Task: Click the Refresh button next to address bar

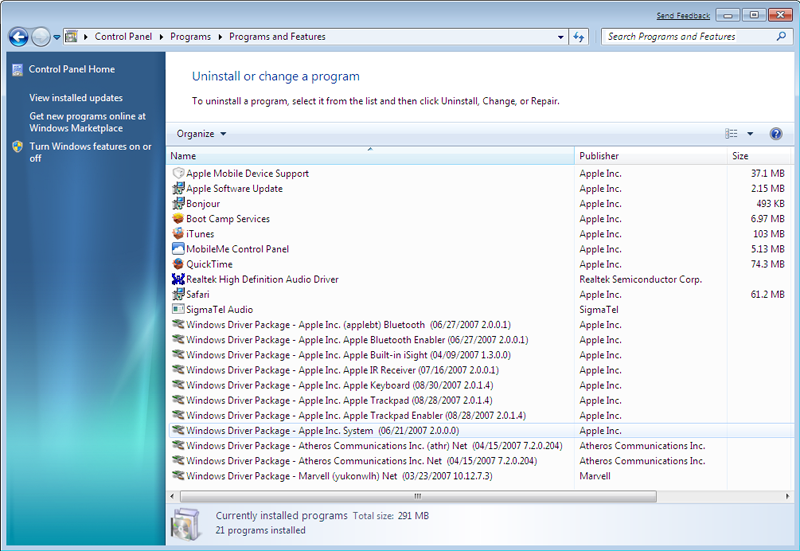Action: click(579, 37)
